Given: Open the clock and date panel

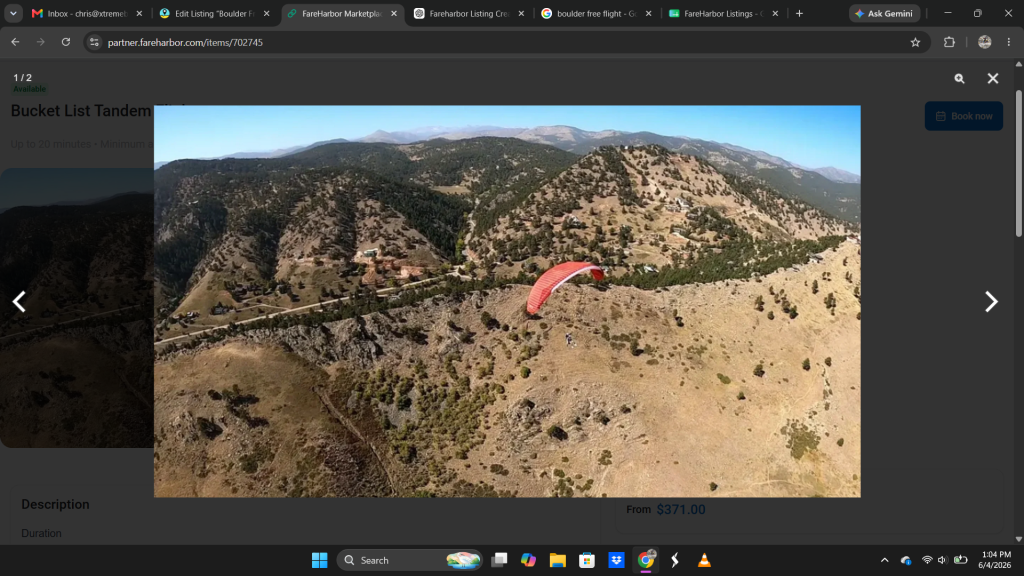Looking at the screenshot, I should [x=994, y=560].
